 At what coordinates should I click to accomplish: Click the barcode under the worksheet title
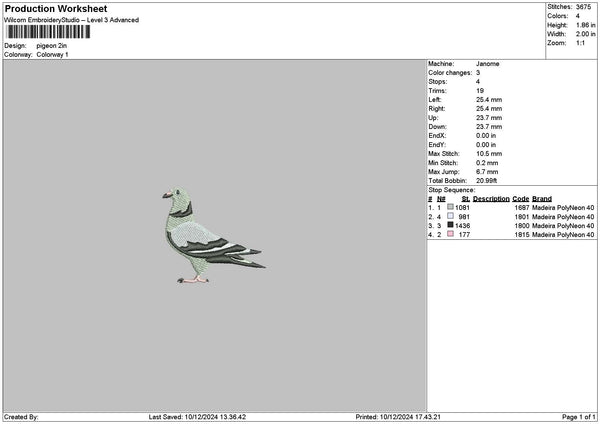click(49, 32)
